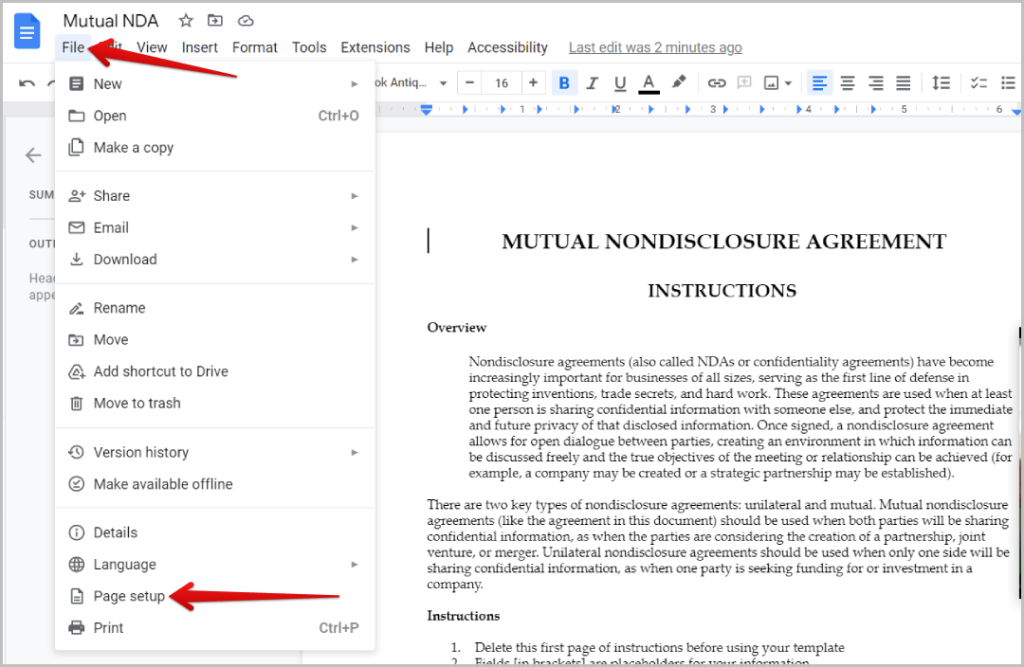Click the font size field showing 16
Viewport: 1024px width, 667px height.
502,83
